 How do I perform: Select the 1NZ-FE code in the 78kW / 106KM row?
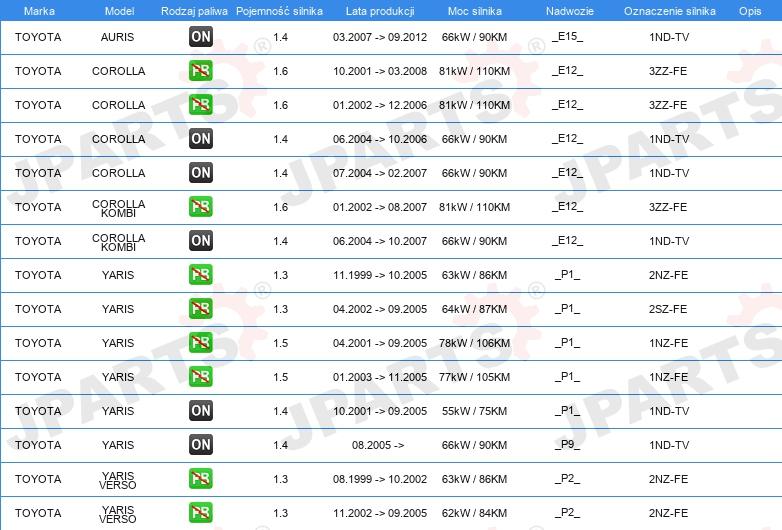click(668, 343)
